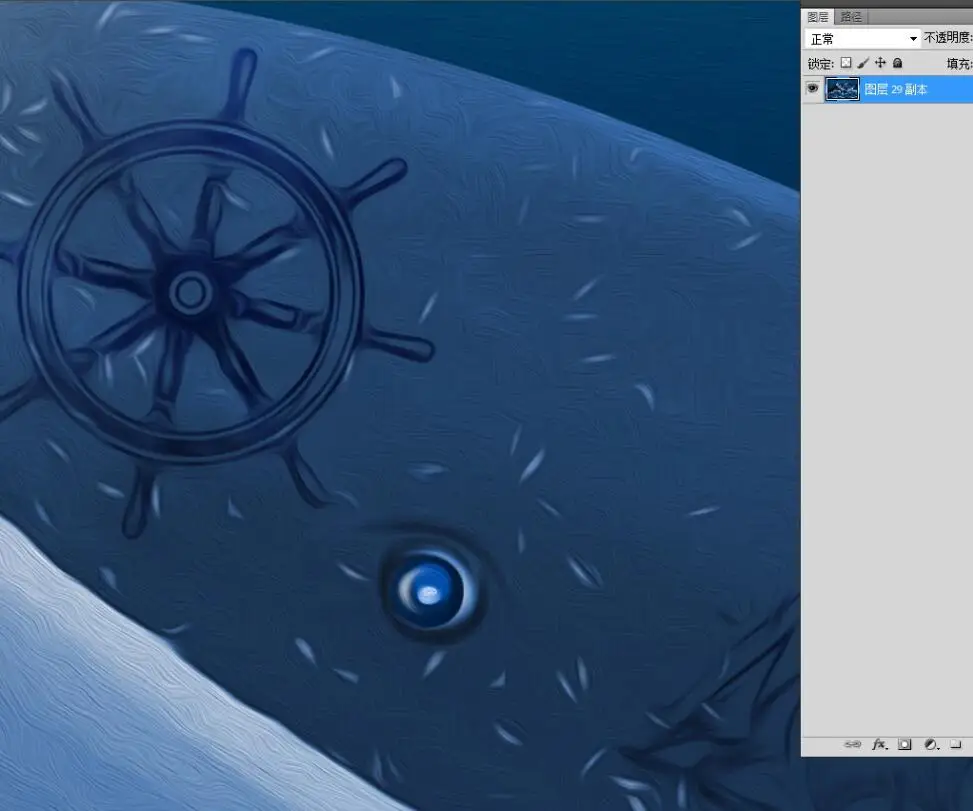Toggle lock position move icon
The image size is (973, 811).
pos(880,63)
